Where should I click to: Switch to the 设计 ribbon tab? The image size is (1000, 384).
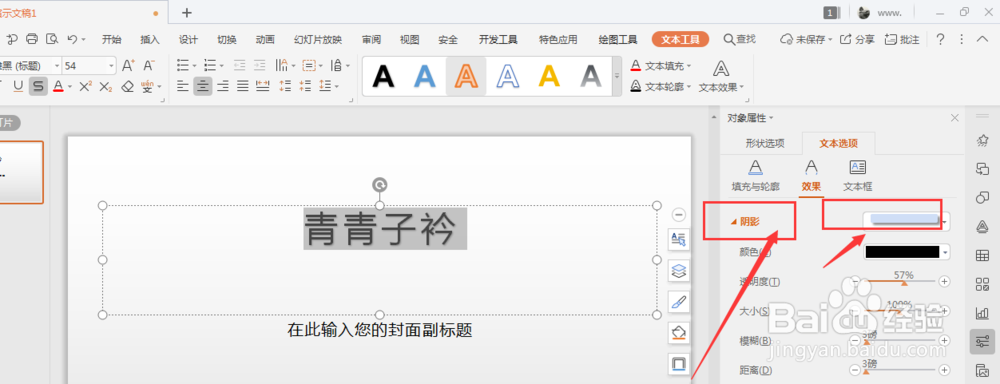click(188, 40)
